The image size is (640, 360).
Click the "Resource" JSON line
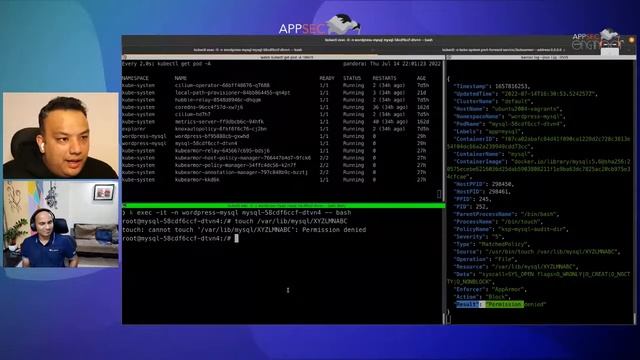(x=517, y=267)
